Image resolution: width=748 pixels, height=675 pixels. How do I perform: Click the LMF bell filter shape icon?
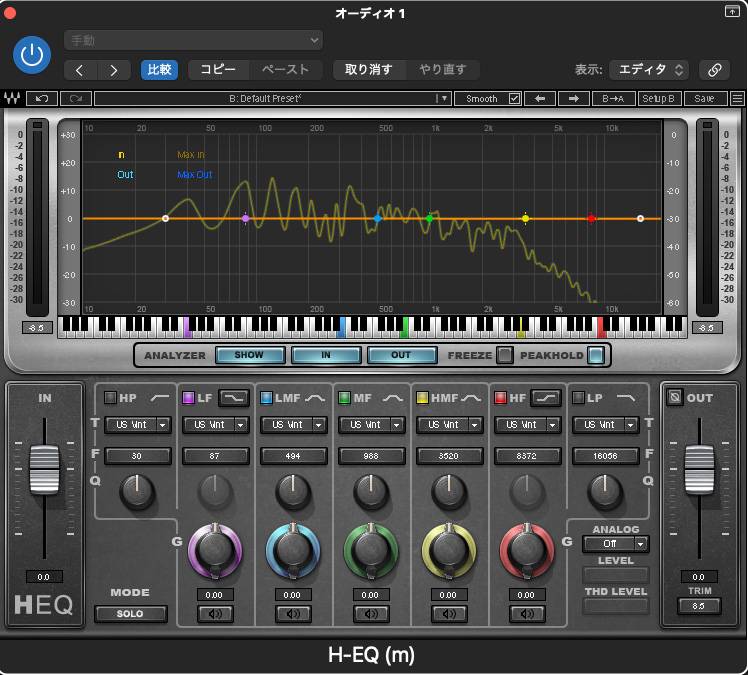tap(315, 398)
